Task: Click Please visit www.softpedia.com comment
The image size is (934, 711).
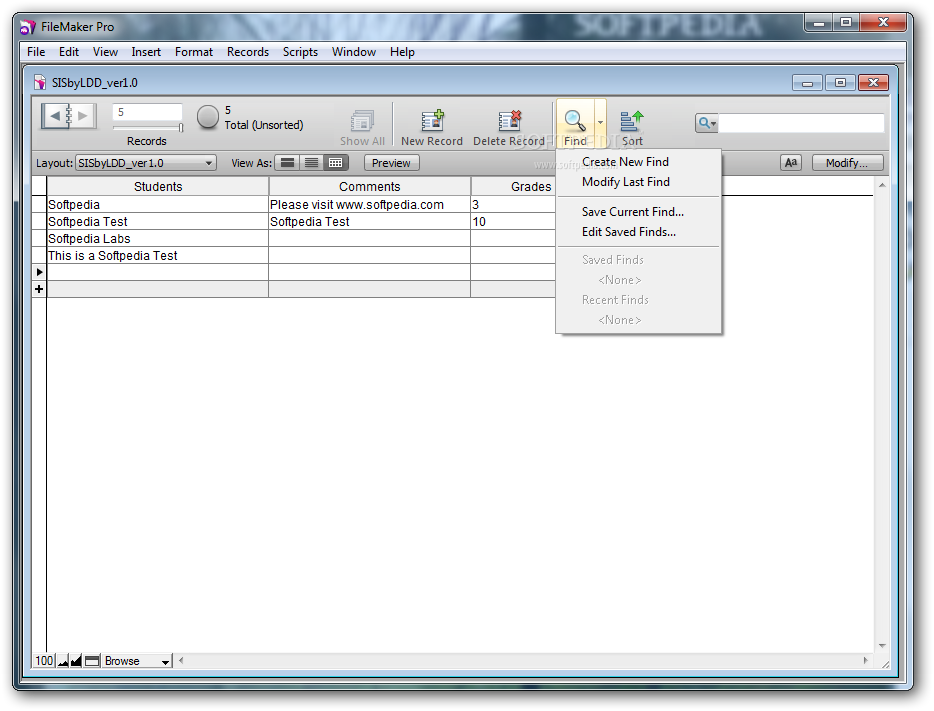Action: tap(369, 204)
